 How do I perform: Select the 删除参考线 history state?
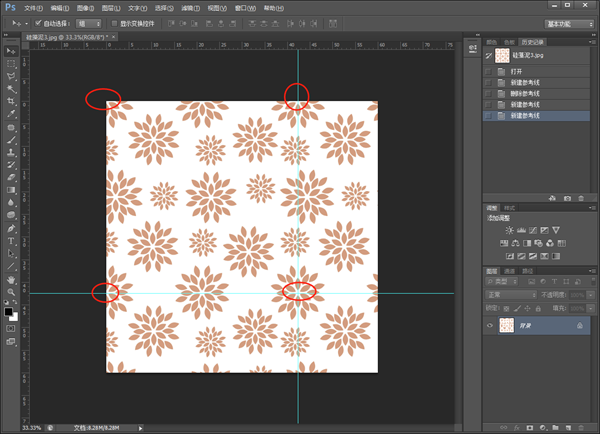(x=525, y=93)
